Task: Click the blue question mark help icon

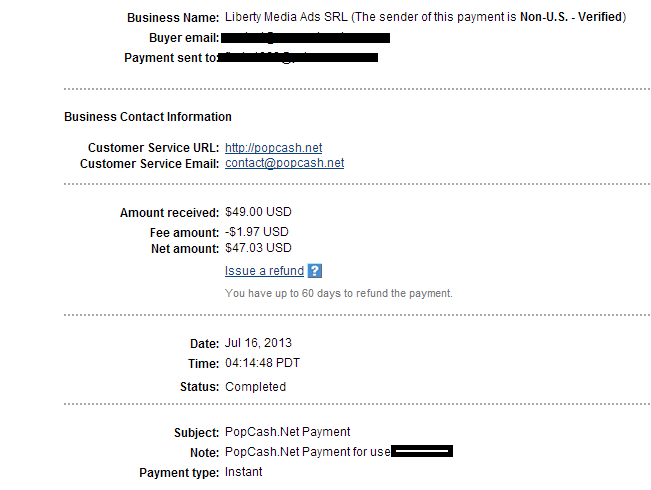Action: point(315,271)
